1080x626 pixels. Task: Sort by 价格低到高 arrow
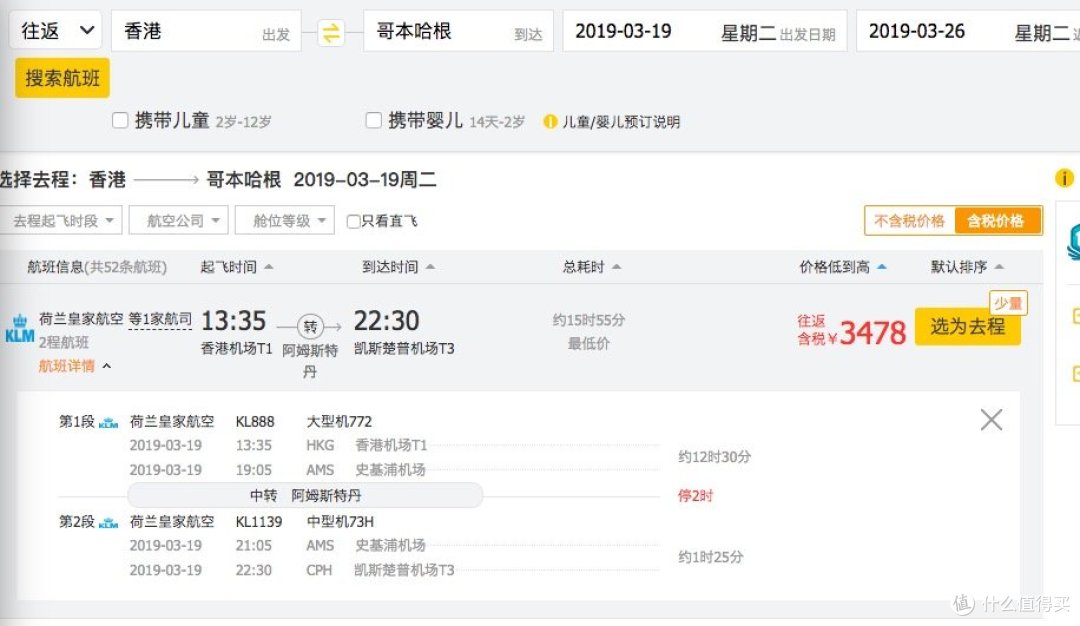point(882,267)
